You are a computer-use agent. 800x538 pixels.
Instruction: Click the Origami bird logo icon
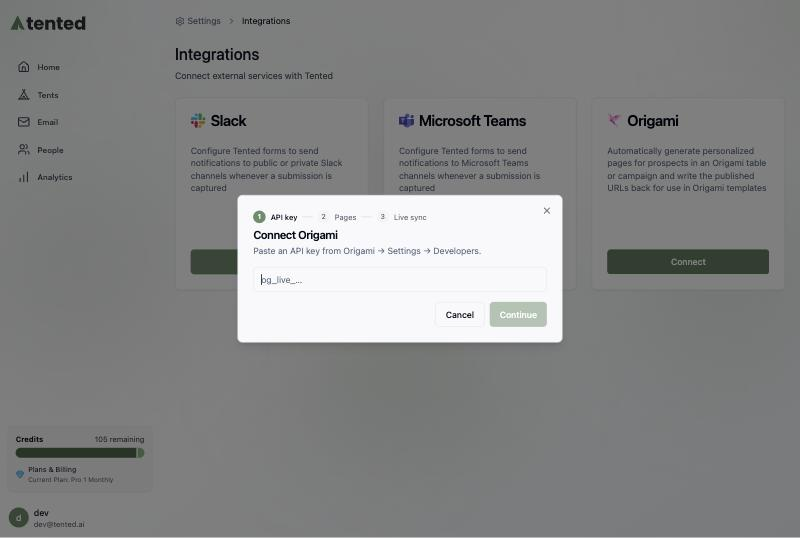point(614,120)
